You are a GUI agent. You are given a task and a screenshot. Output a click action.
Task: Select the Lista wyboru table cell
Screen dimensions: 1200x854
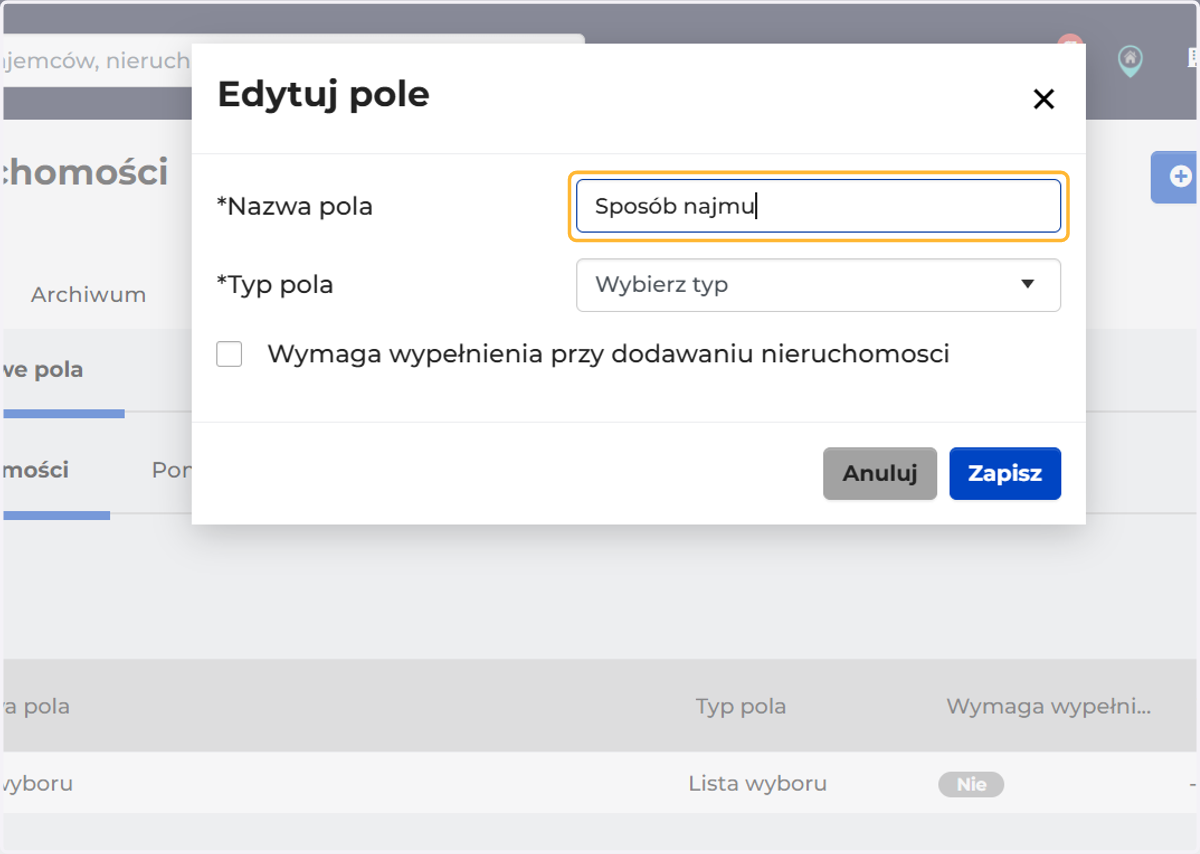point(757,783)
